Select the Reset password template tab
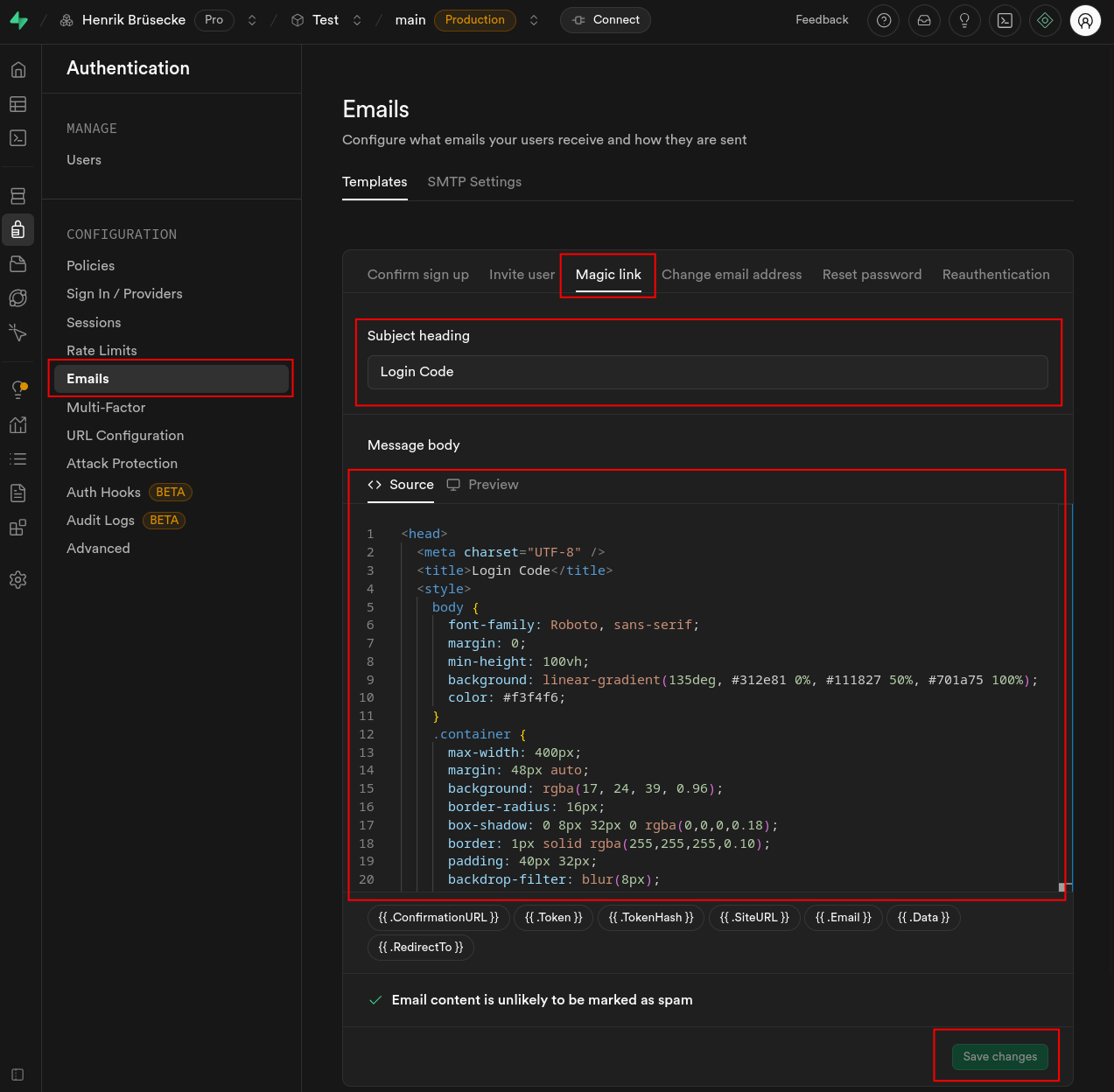This screenshot has height=1092, width=1114. [x=872, y=275]
